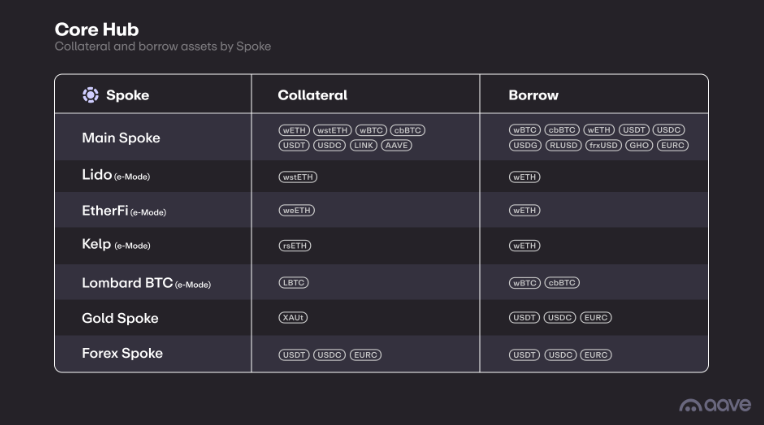The height and width of the screenshot is (425, 764).
Task: Open the Gold Spoke row label
Action: click(119, 318)
